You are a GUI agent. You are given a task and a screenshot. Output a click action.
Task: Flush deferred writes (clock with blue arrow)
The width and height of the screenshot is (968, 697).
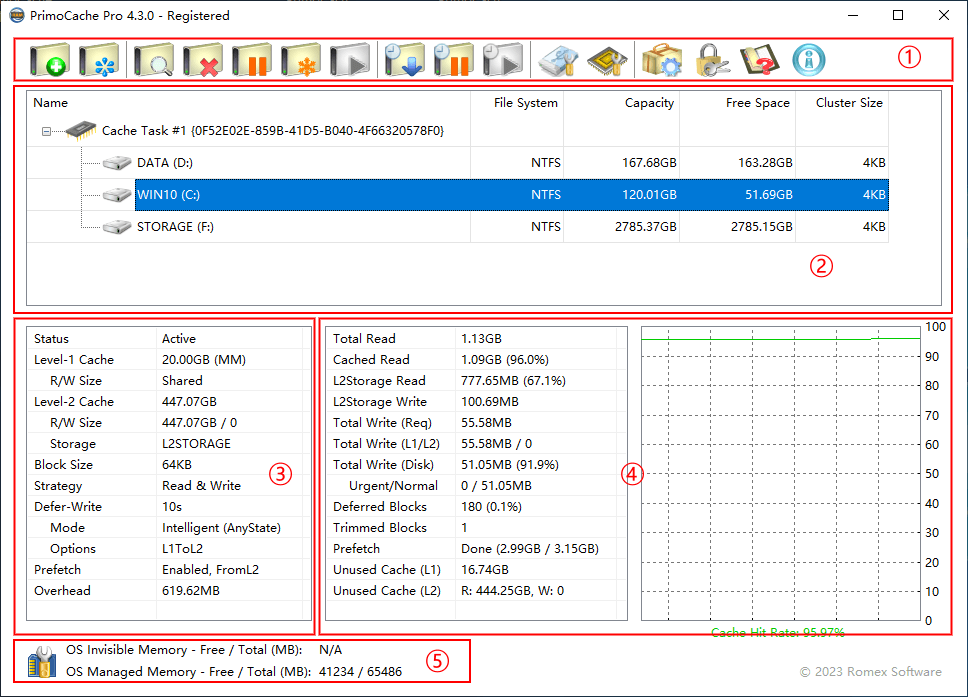coord(404,60)
